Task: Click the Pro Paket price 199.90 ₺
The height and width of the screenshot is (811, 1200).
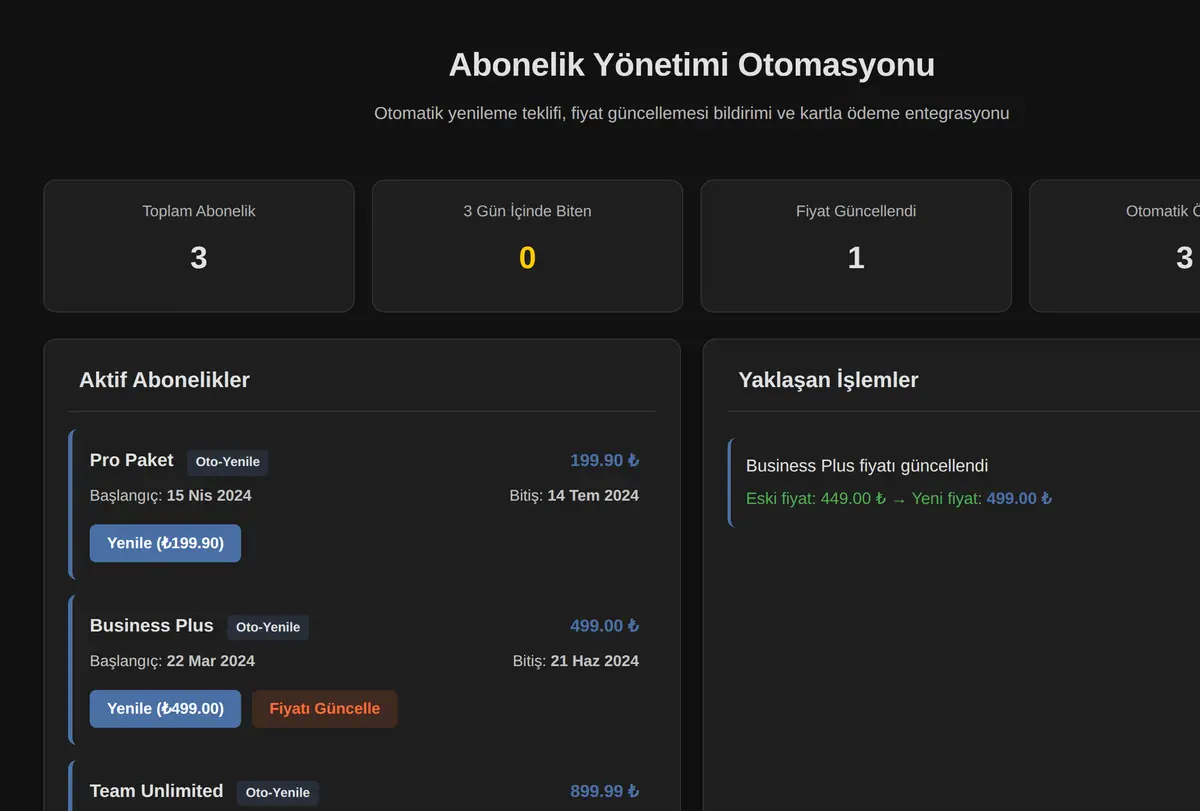Action: (604, 460)
